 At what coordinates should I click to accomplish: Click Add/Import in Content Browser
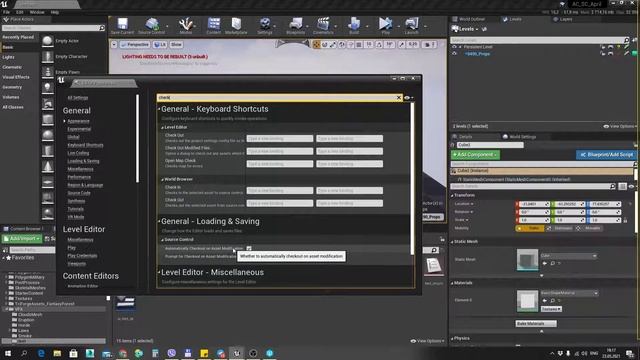22,238
